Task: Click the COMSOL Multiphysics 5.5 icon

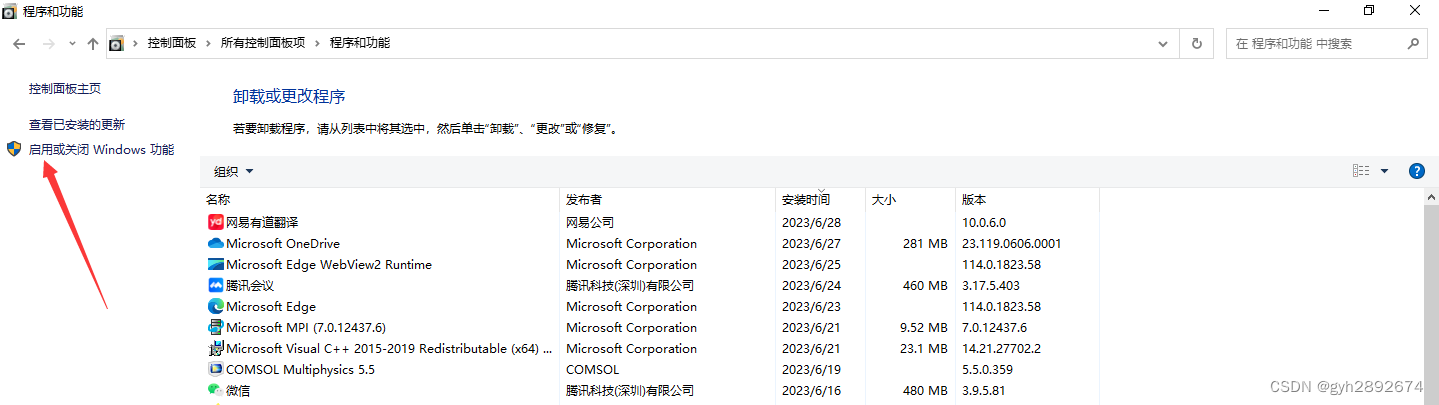Action: (x=215, y=369)
